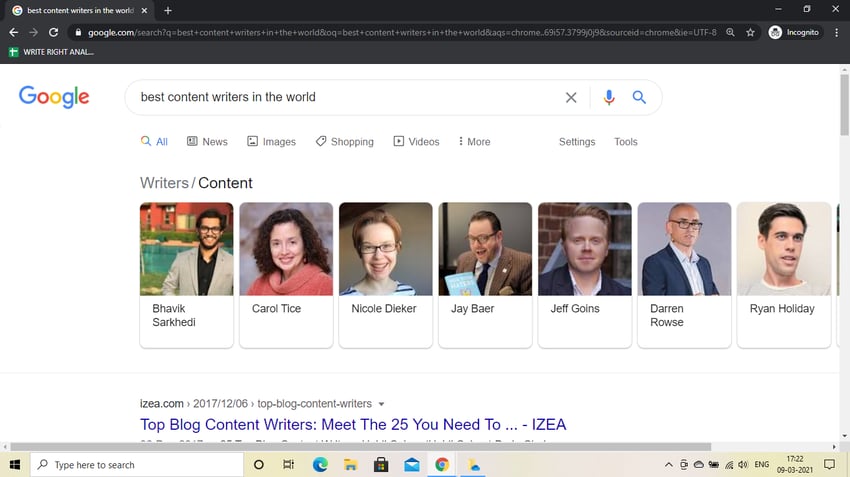Click the padlock site info icon
The image size is (850, 477).
(78, 33)
